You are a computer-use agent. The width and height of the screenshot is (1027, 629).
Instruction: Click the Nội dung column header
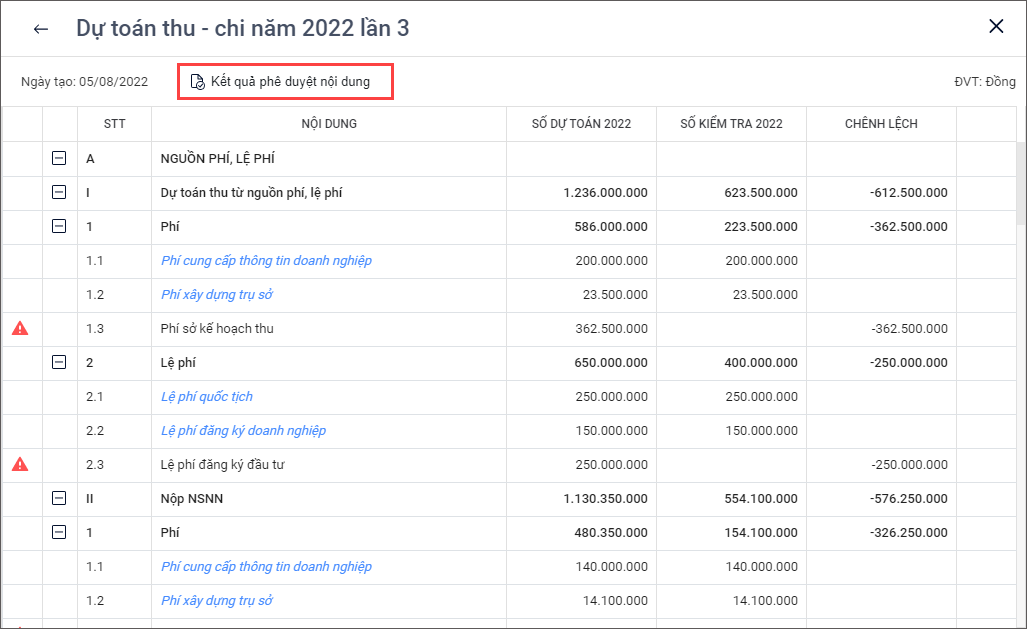[x=329, y=124]
